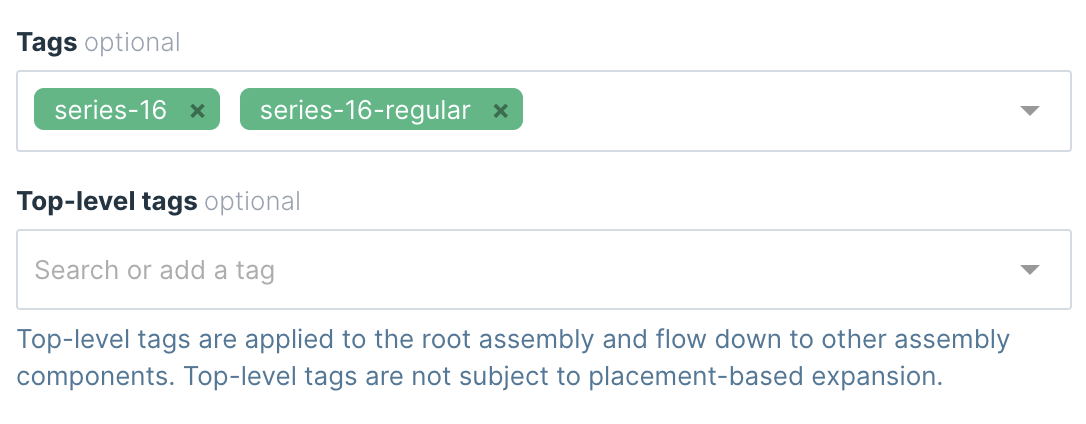Click 'optional' beside the Top-level tags label

tap(252, 201)
